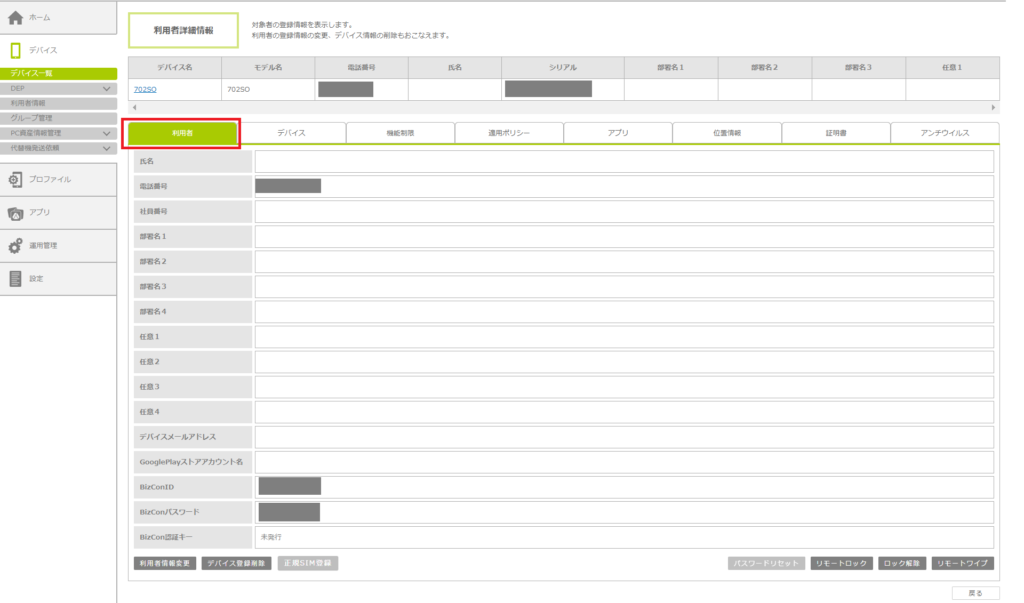Select the 位置情報 tab

coord(727,133)
